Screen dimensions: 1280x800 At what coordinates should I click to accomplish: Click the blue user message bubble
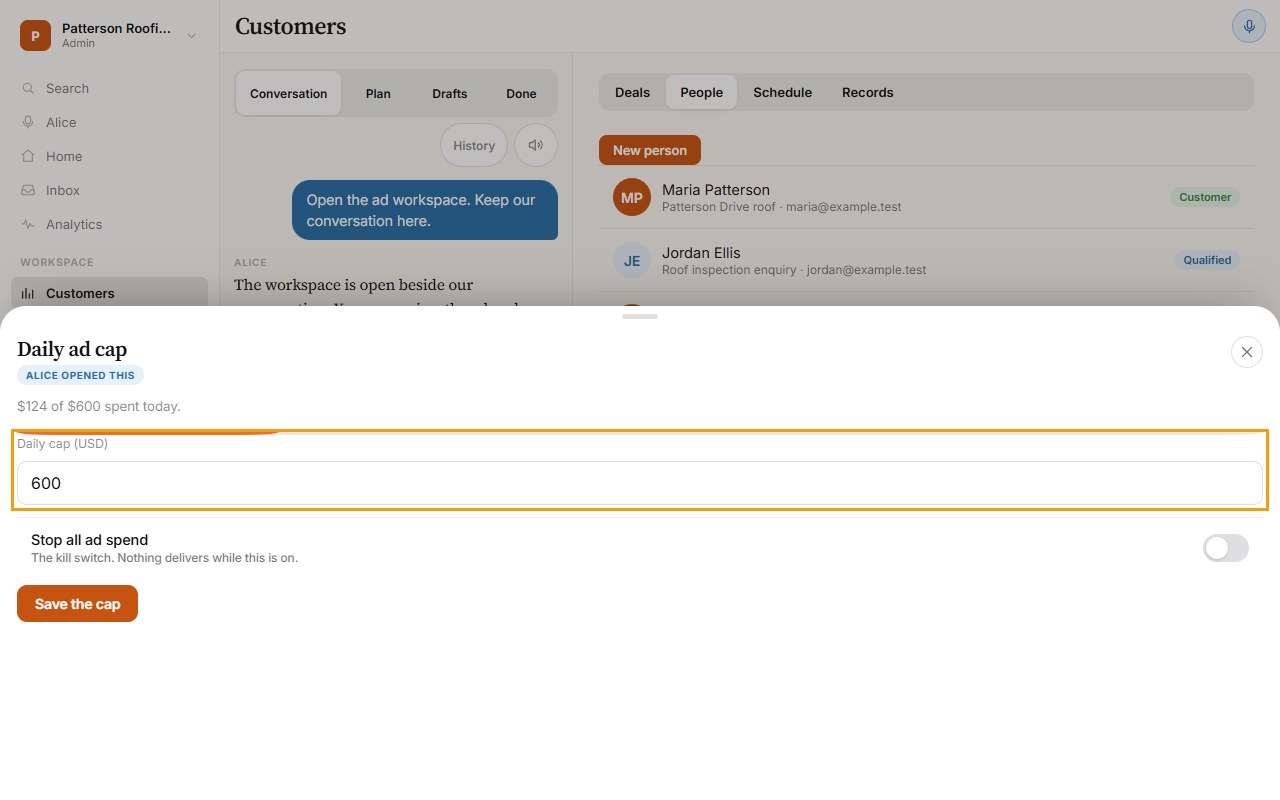coord(425,210)
